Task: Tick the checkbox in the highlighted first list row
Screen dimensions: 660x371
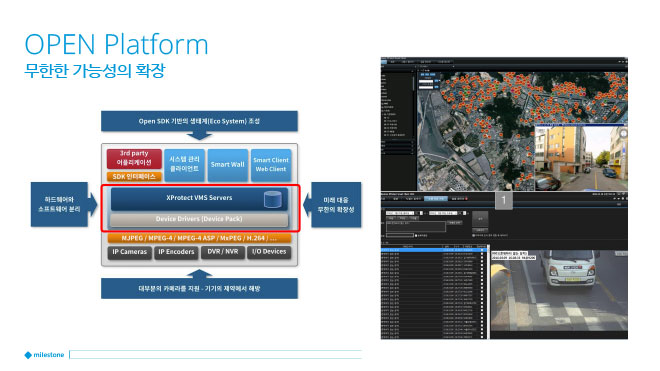Action: [482, 250]
